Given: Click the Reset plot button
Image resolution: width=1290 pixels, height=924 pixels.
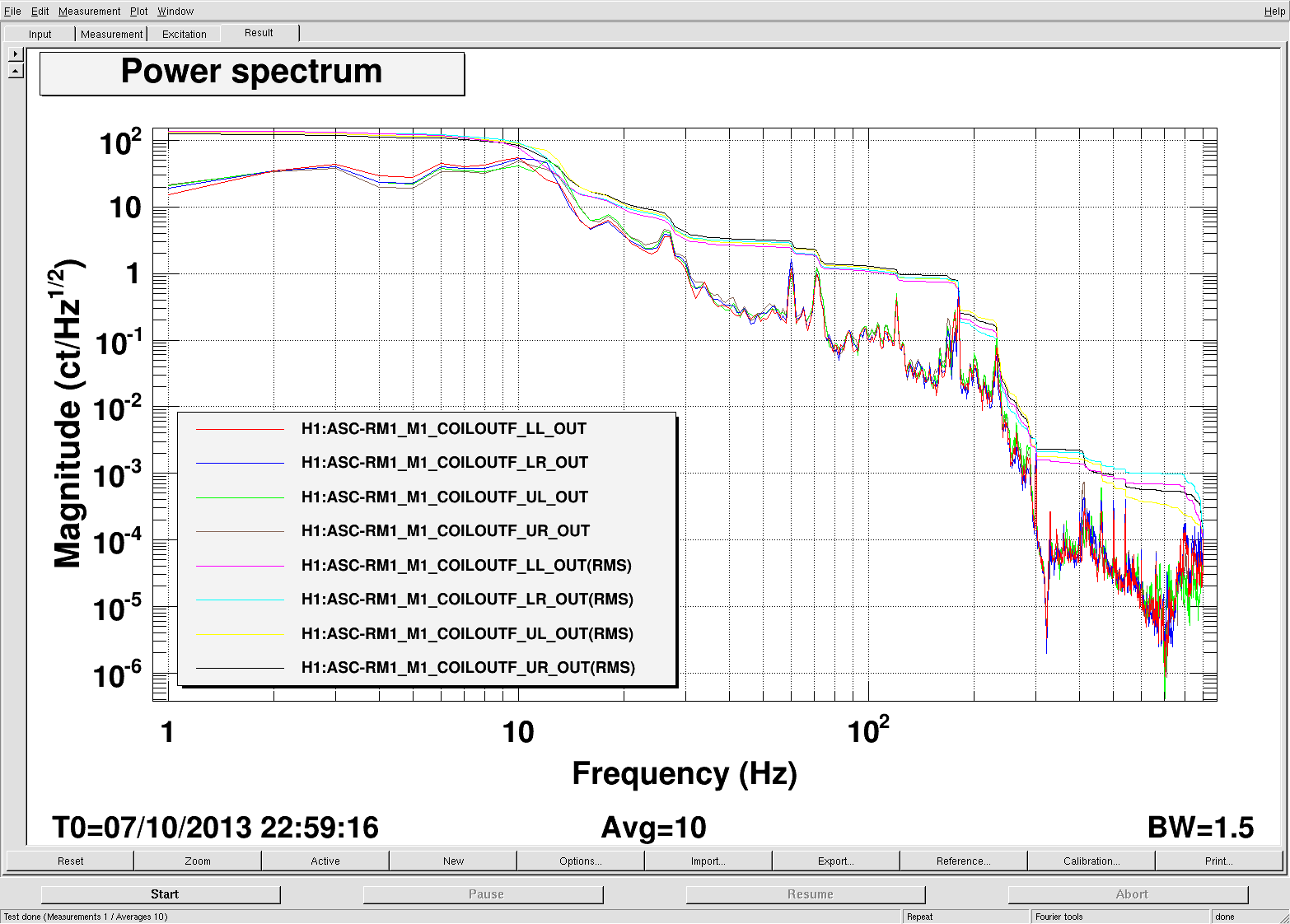Looking at the screenshot, I should pyautogui.click(x=70, y=861).
